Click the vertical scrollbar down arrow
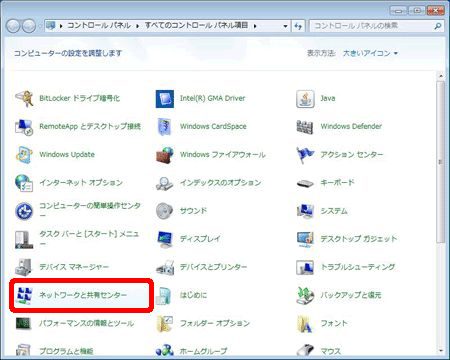 coord(441,351)
